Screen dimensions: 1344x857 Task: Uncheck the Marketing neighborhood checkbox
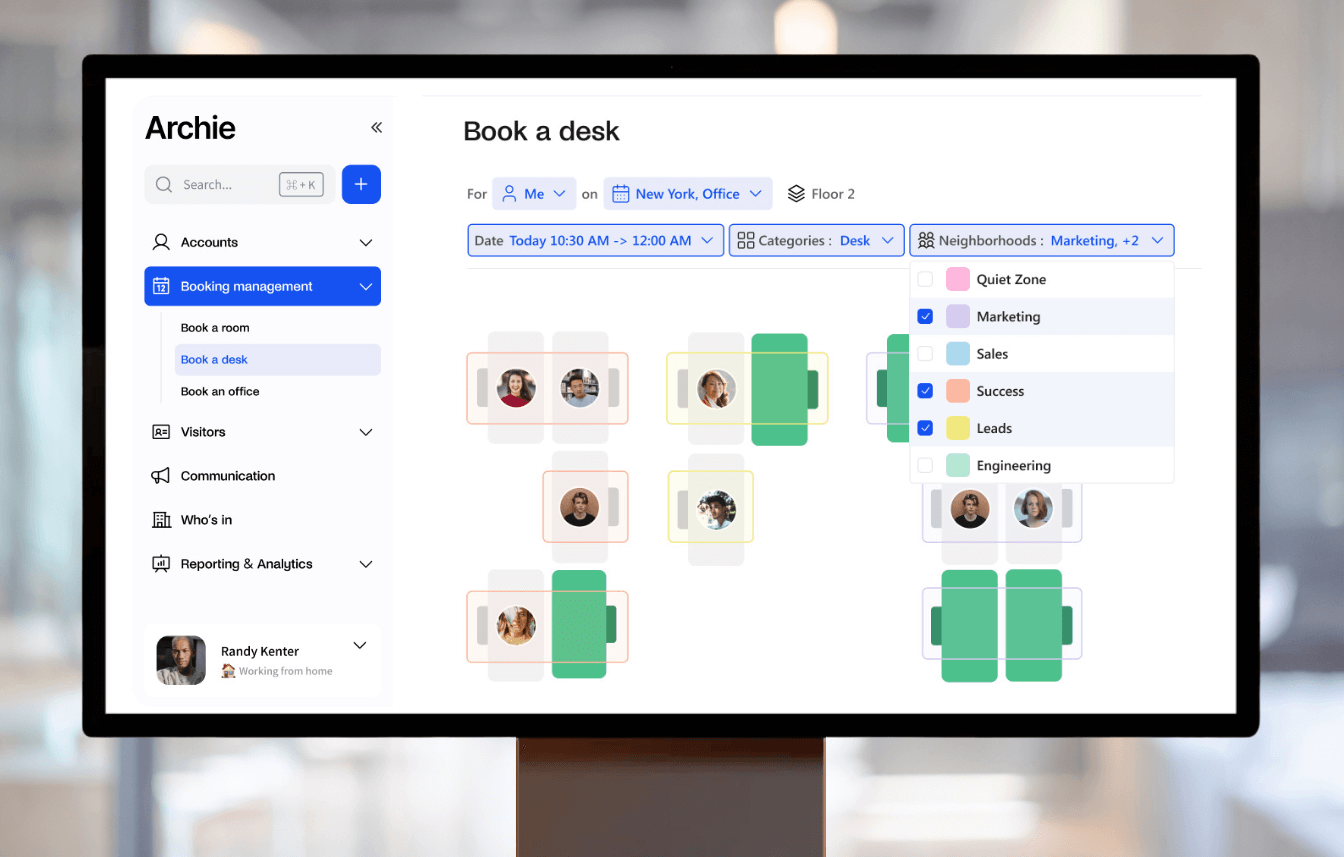pyautogui.click(x=925, y=317)
